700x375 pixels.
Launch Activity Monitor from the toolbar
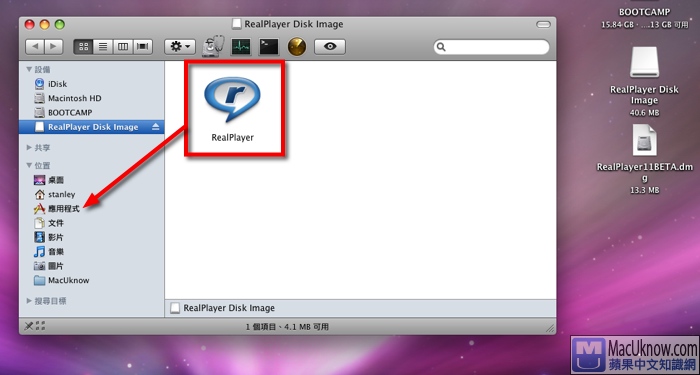241,46
